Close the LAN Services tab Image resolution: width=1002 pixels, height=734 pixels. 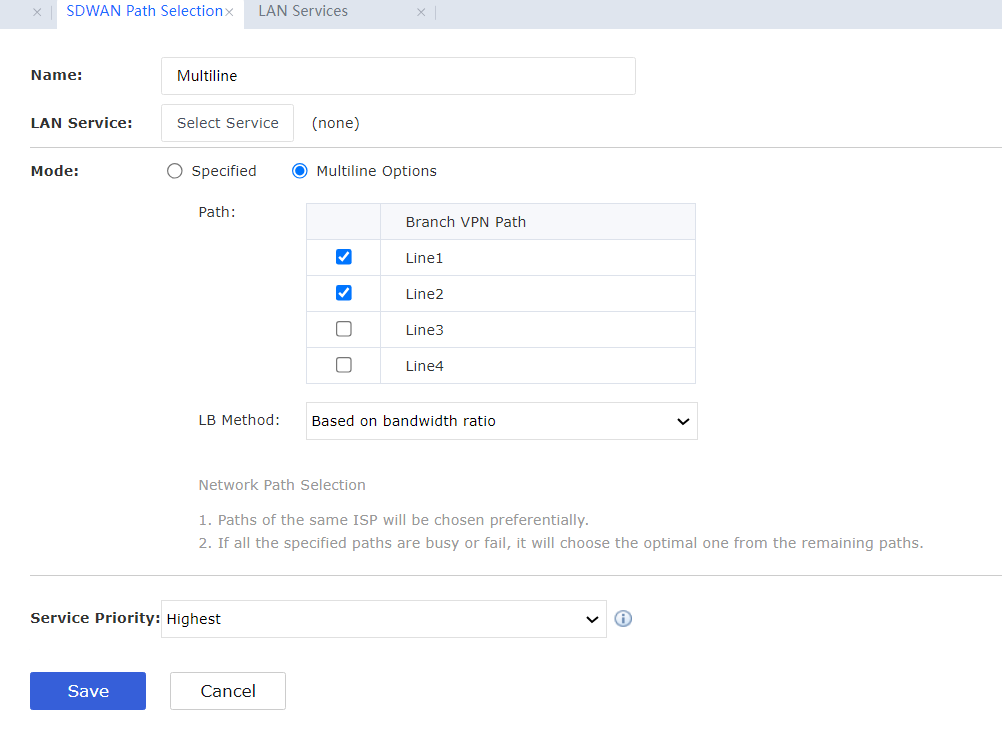421,13
